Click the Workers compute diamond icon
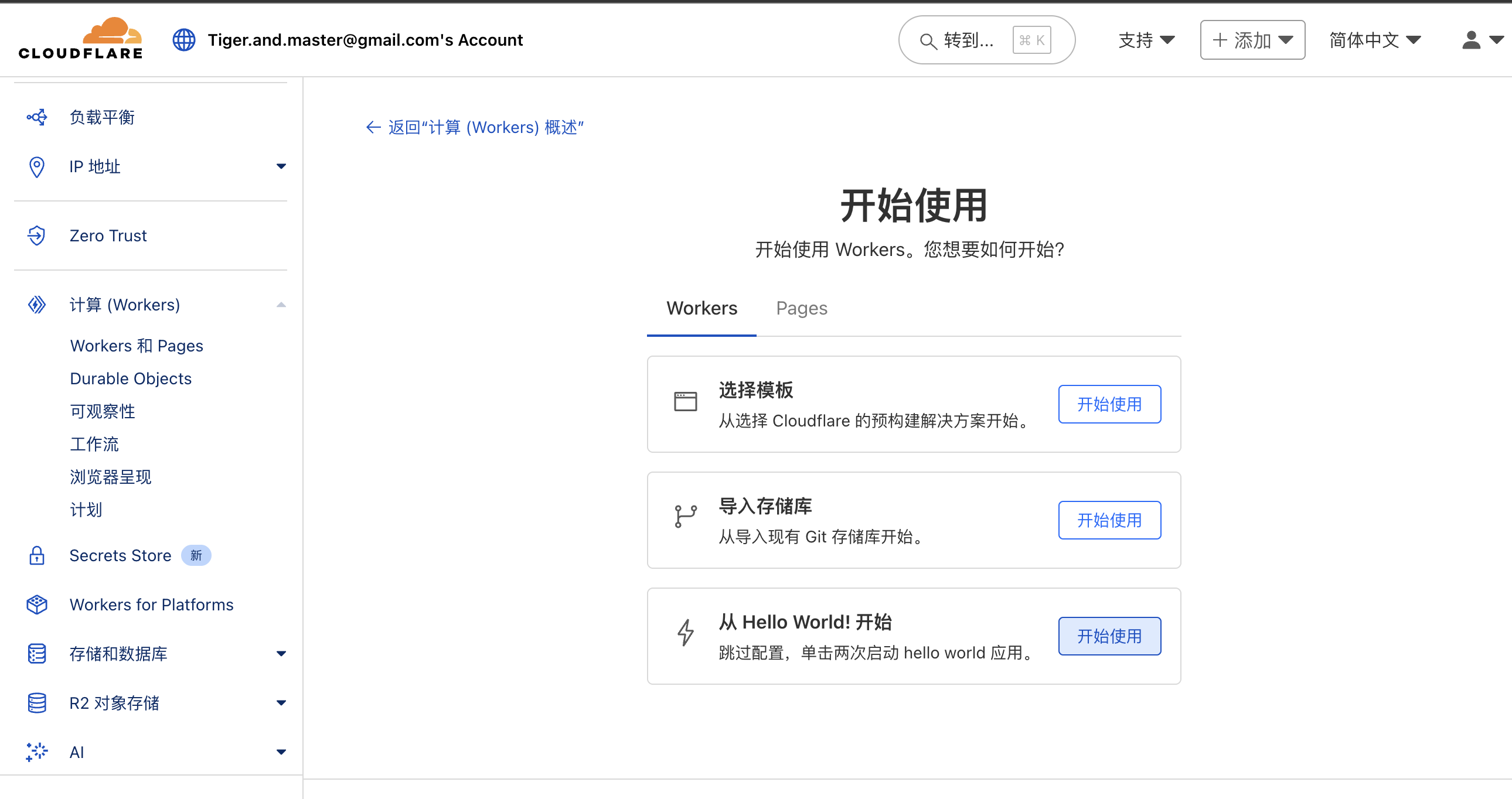This screenshot has width=1512, height=799. [36, 305]
